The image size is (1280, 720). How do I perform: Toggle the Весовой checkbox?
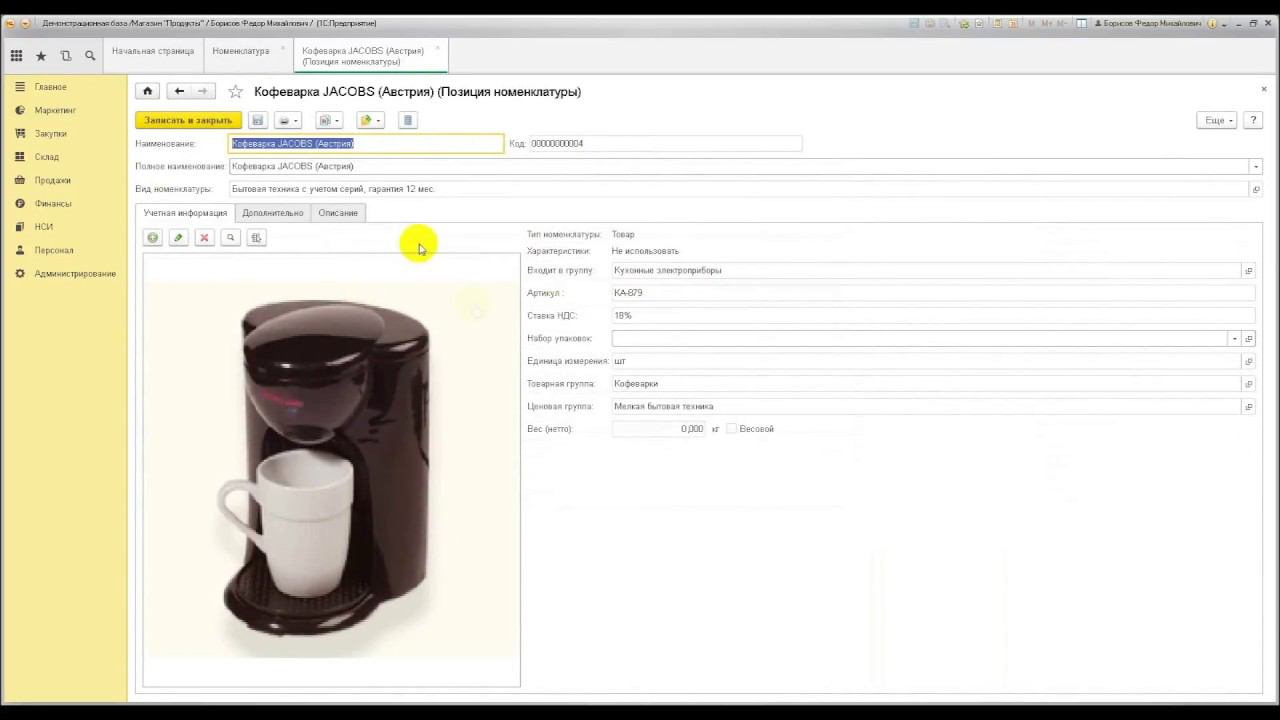[731, 429]
